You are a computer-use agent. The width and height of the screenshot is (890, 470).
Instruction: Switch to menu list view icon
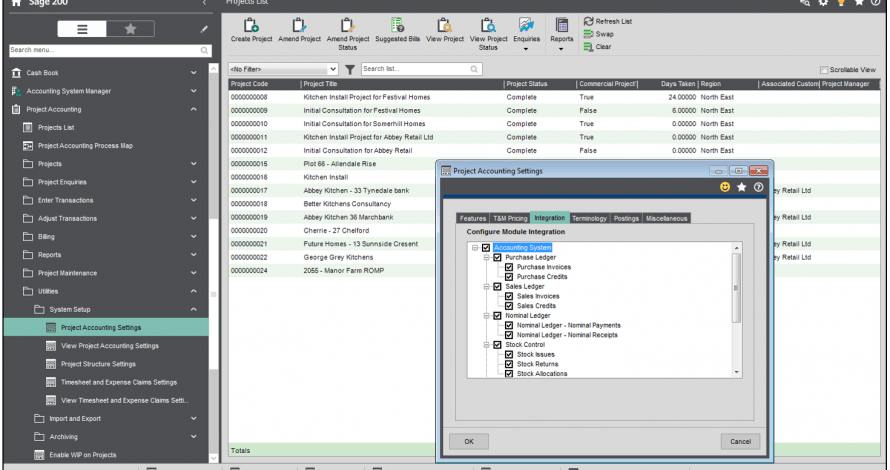click(x=82, y=29)
